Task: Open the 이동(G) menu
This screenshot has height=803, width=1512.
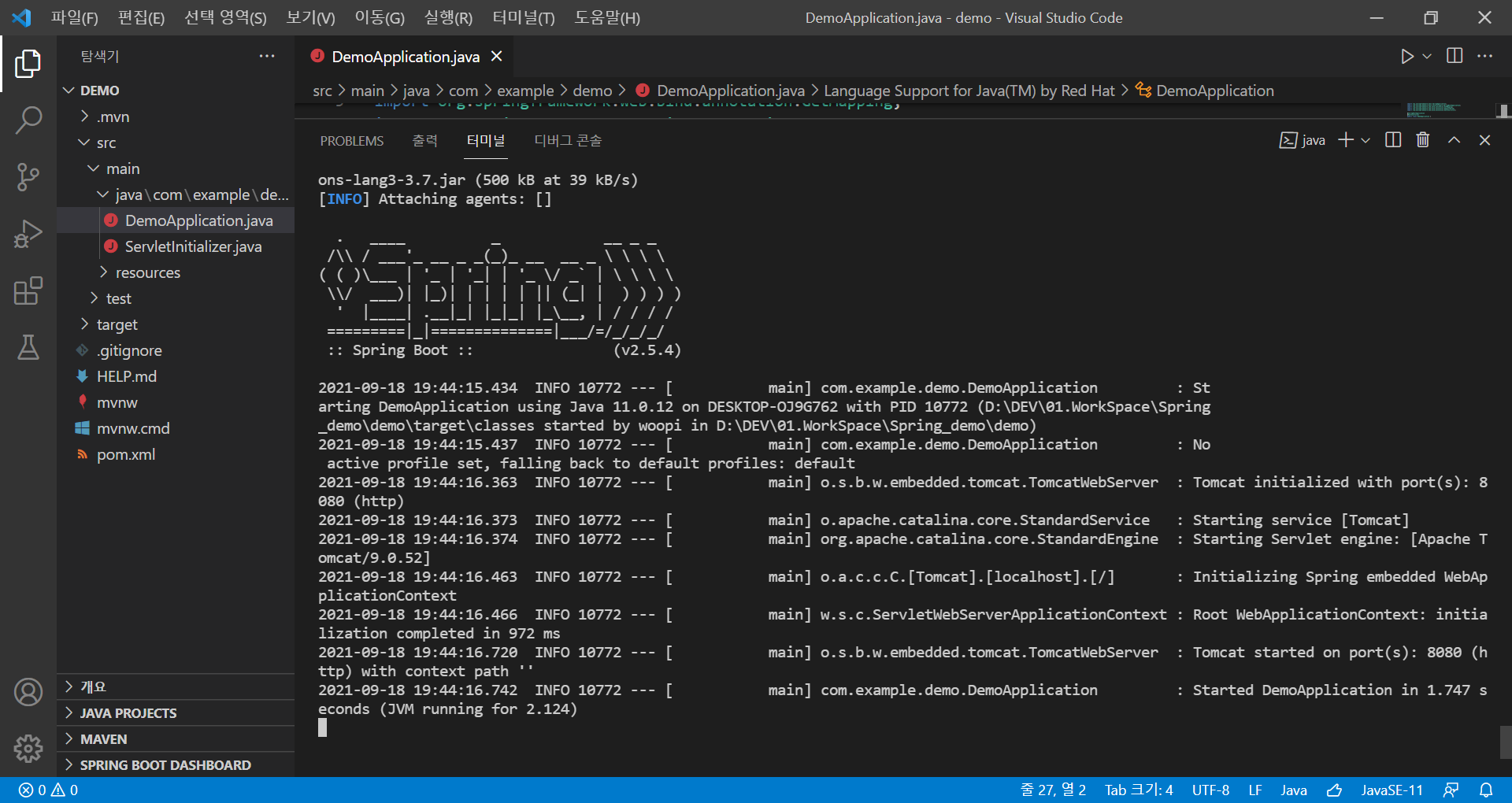Action: click(380, 17)
